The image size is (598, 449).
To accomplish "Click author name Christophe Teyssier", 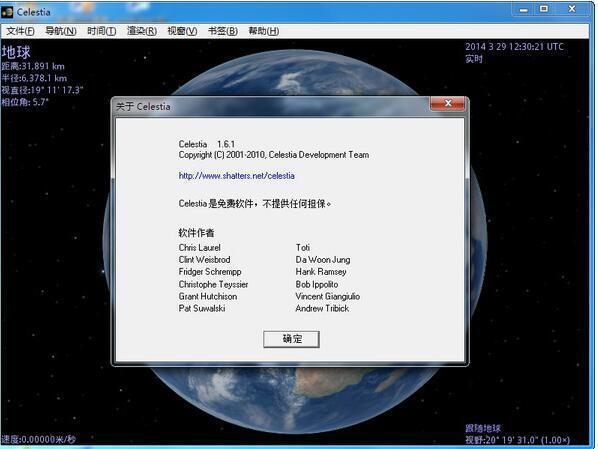I will [213, 284].
